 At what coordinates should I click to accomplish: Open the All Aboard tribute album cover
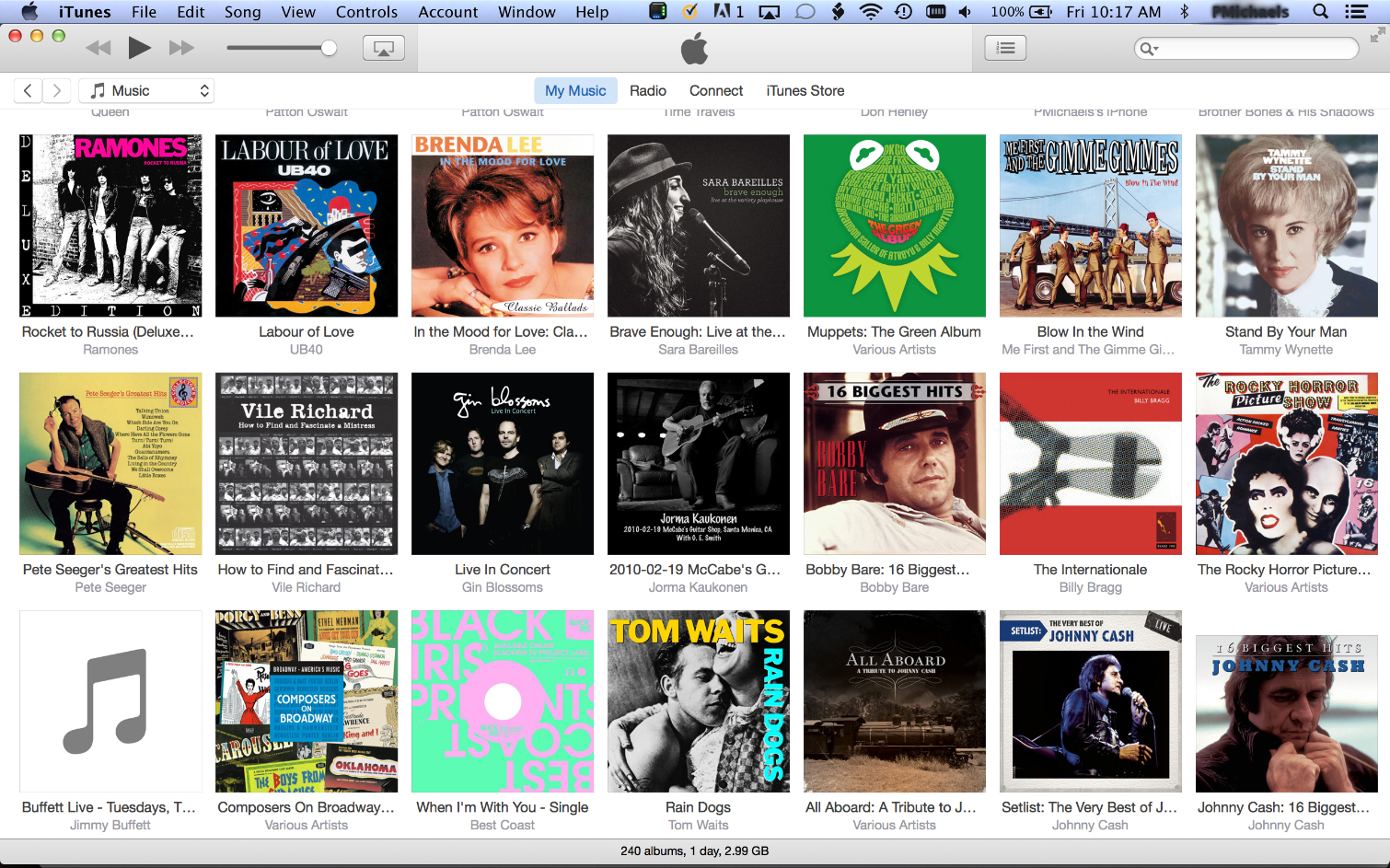pyautogui.click(x=895, y=700)
